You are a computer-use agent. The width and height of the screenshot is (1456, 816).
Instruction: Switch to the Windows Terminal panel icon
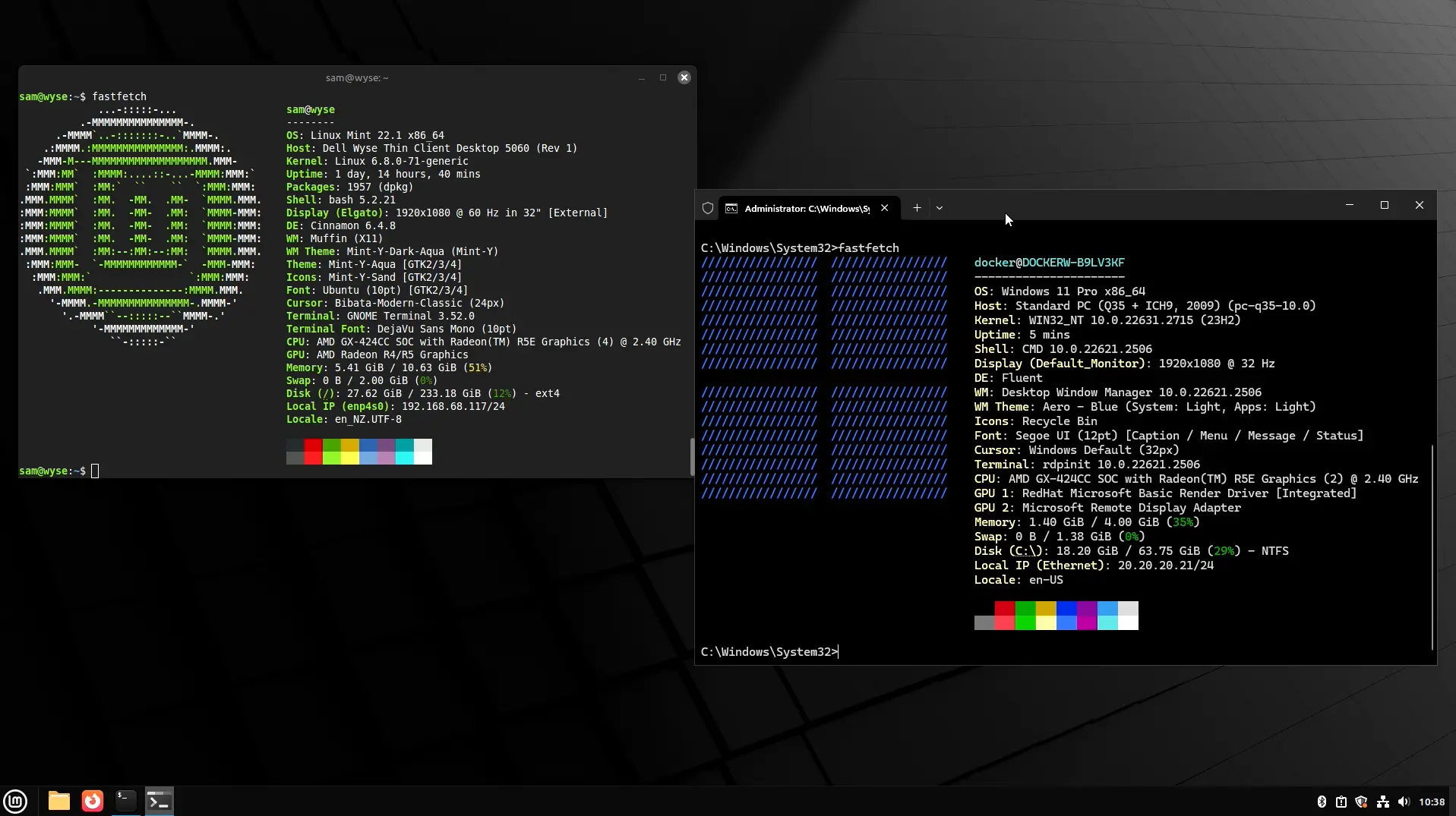(159, 801)
